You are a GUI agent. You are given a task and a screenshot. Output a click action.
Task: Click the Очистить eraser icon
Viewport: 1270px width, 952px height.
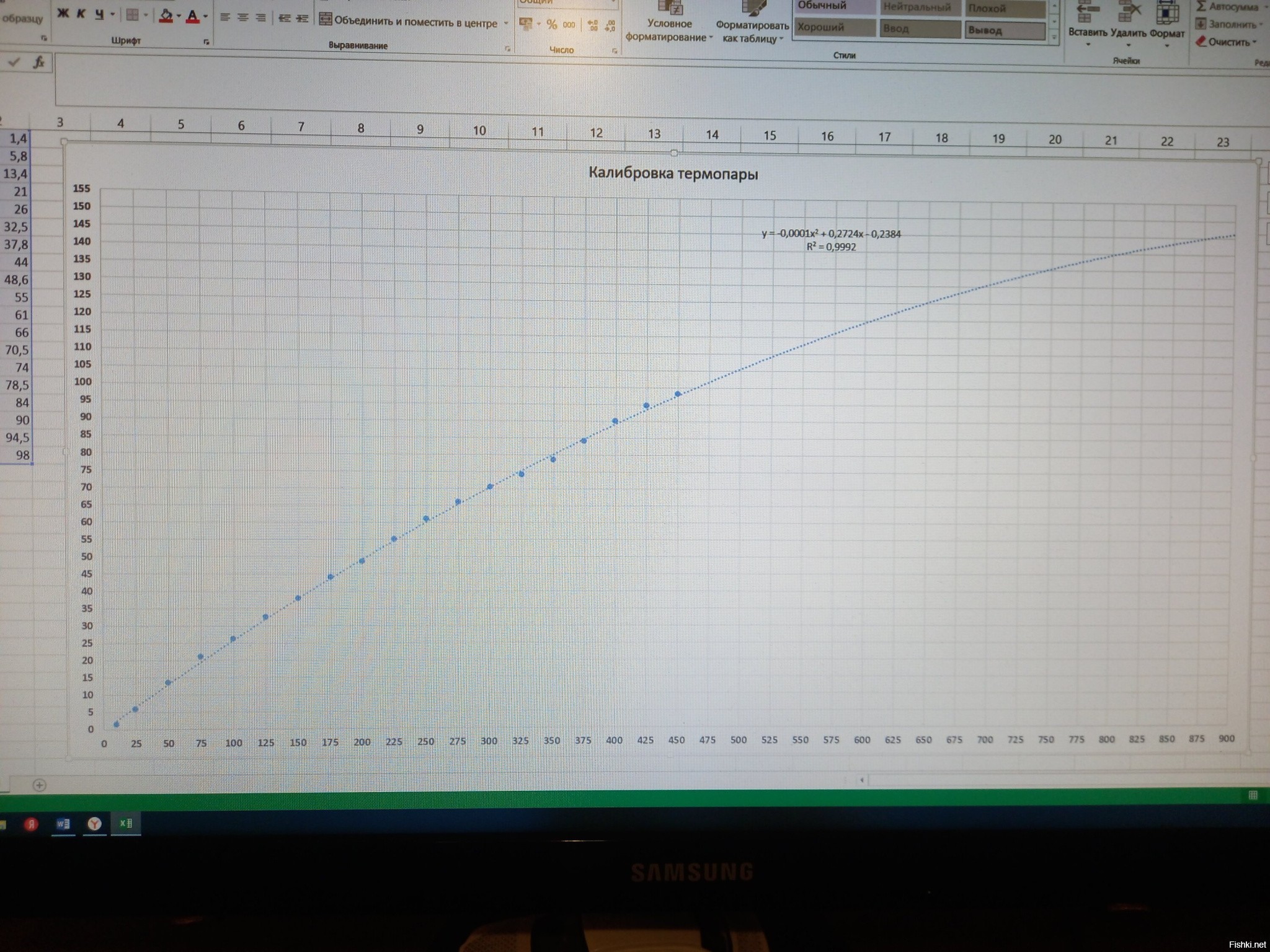tap(1201, 42)
